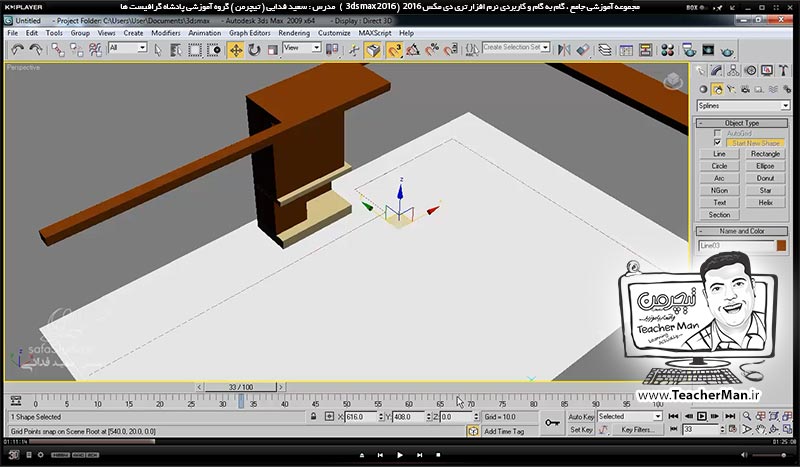Click the Line03 object name field
Screen dimensions: 800x467
[736, 245]
